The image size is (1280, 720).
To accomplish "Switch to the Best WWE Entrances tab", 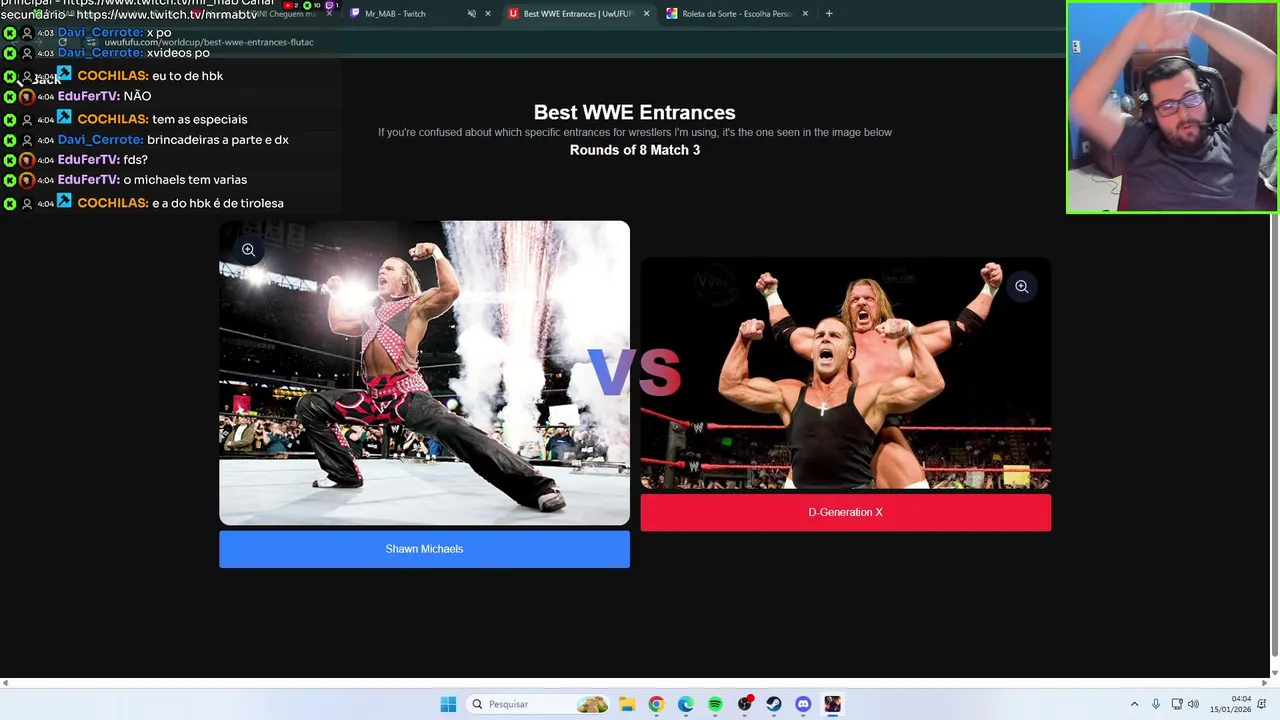I will coord(578,14).
